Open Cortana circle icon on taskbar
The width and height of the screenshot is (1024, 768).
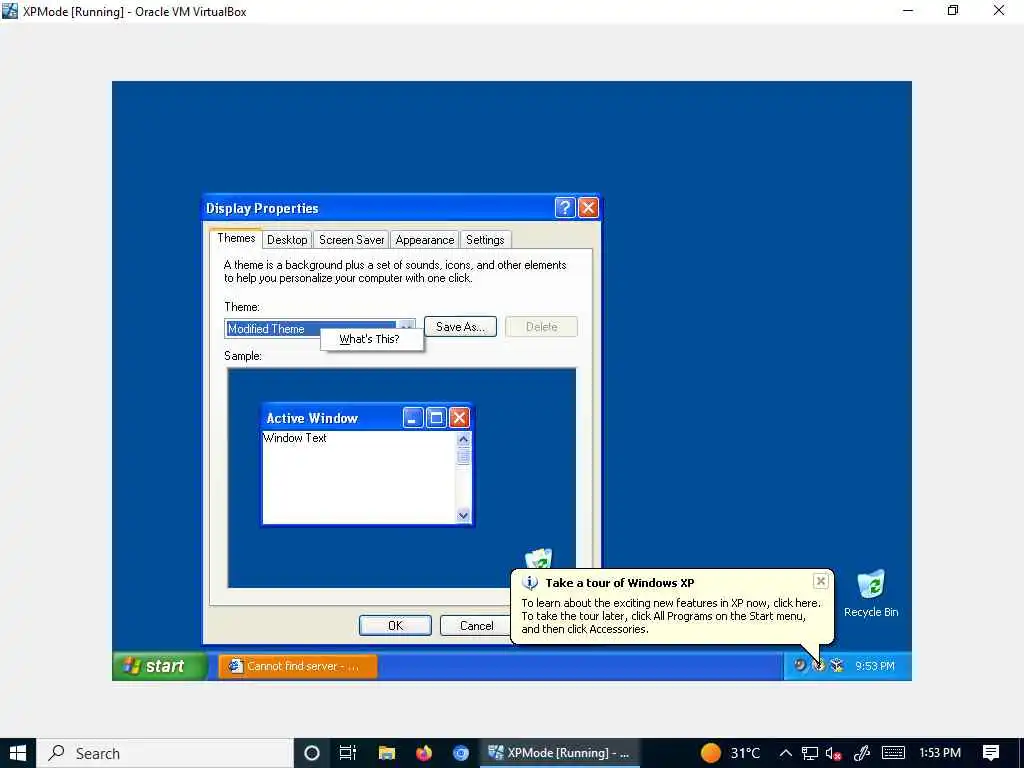coord(312,753)
